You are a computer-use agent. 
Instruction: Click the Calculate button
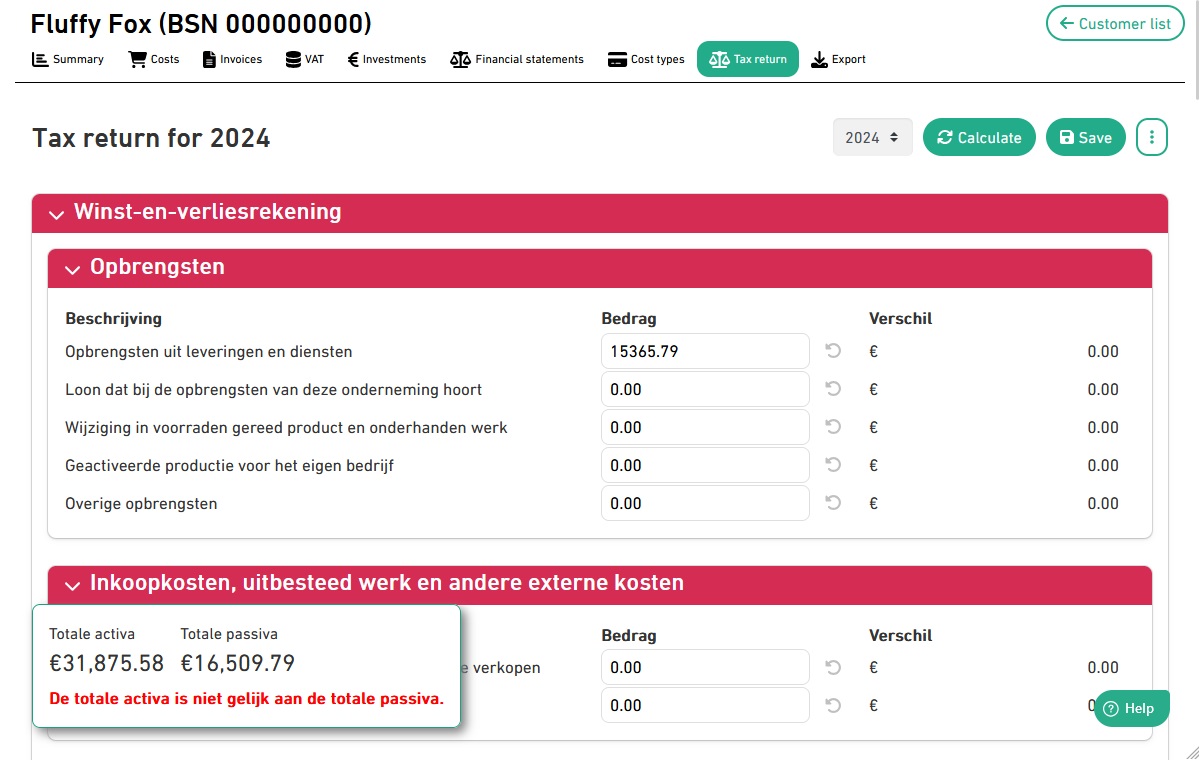(x=979, y=138)
